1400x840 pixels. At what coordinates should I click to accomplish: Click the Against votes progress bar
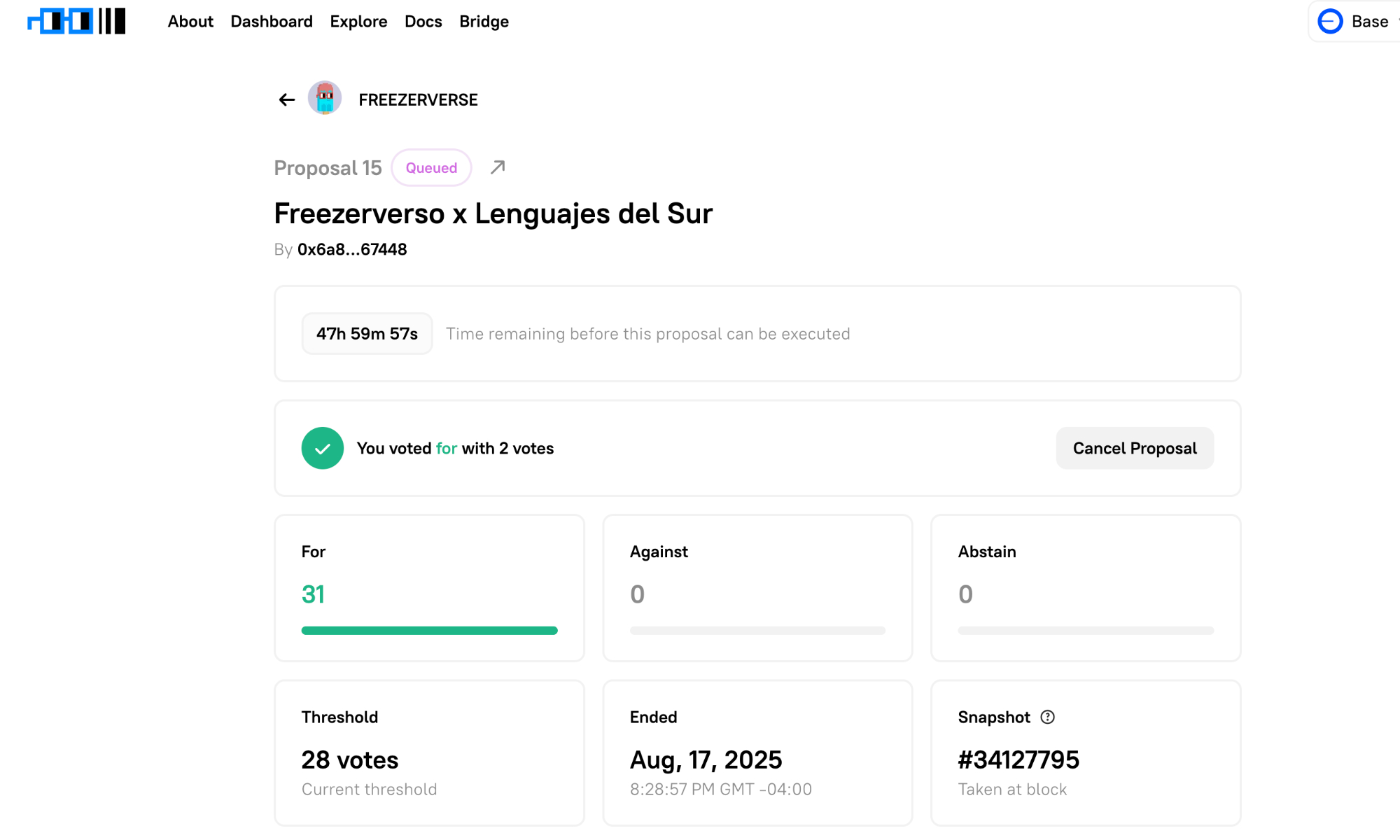click(757, 631)
